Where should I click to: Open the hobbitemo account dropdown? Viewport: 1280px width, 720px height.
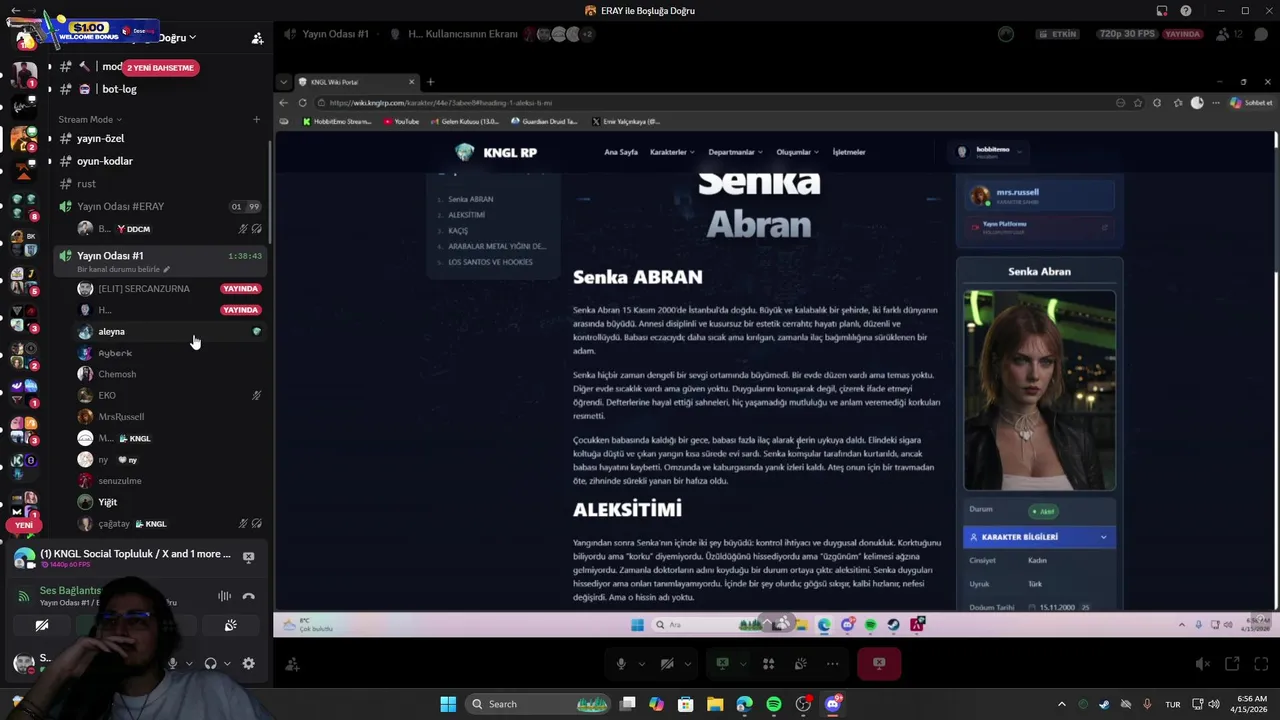coord(990,152)
